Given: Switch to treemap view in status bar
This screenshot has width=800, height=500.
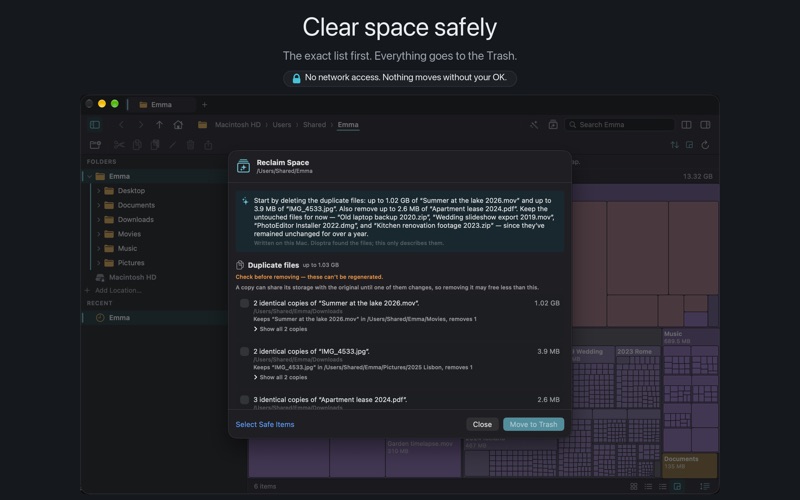Looking at the screenshot, I should click(677, 486).
